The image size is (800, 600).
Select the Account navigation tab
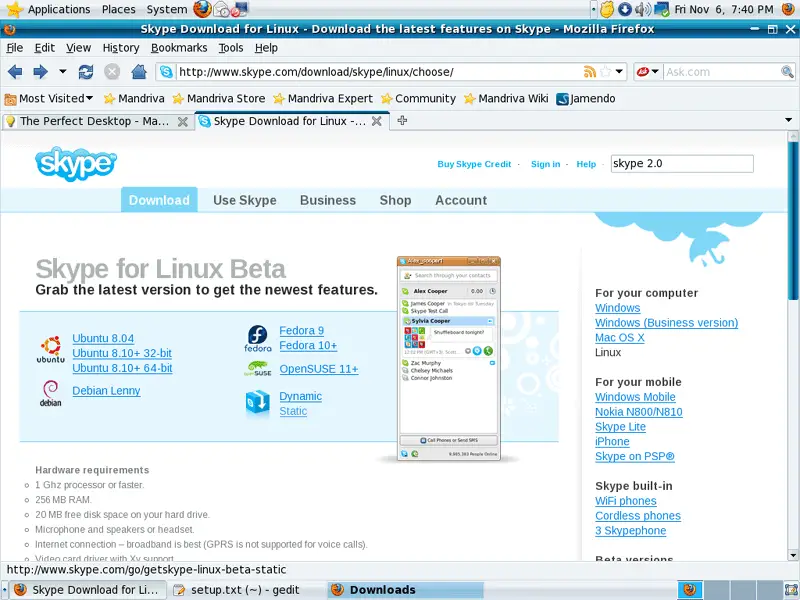pos(461,200)
